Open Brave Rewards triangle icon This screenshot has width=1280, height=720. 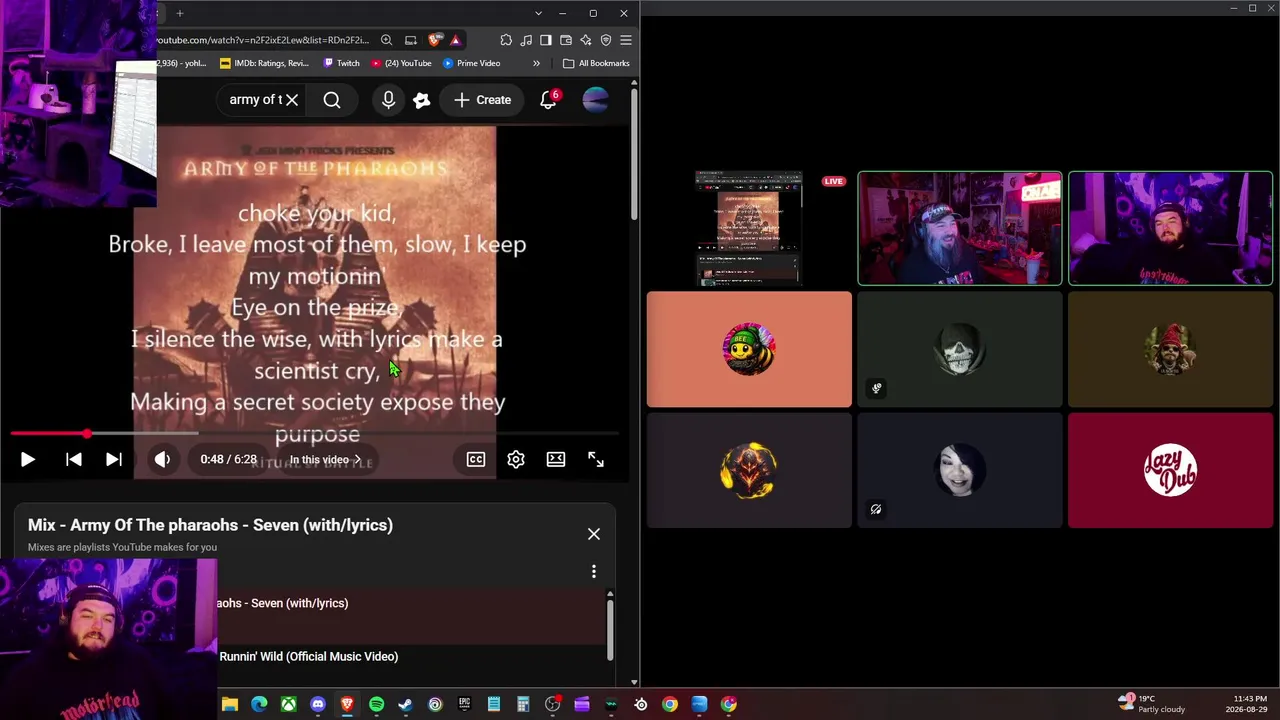[455, 40]
